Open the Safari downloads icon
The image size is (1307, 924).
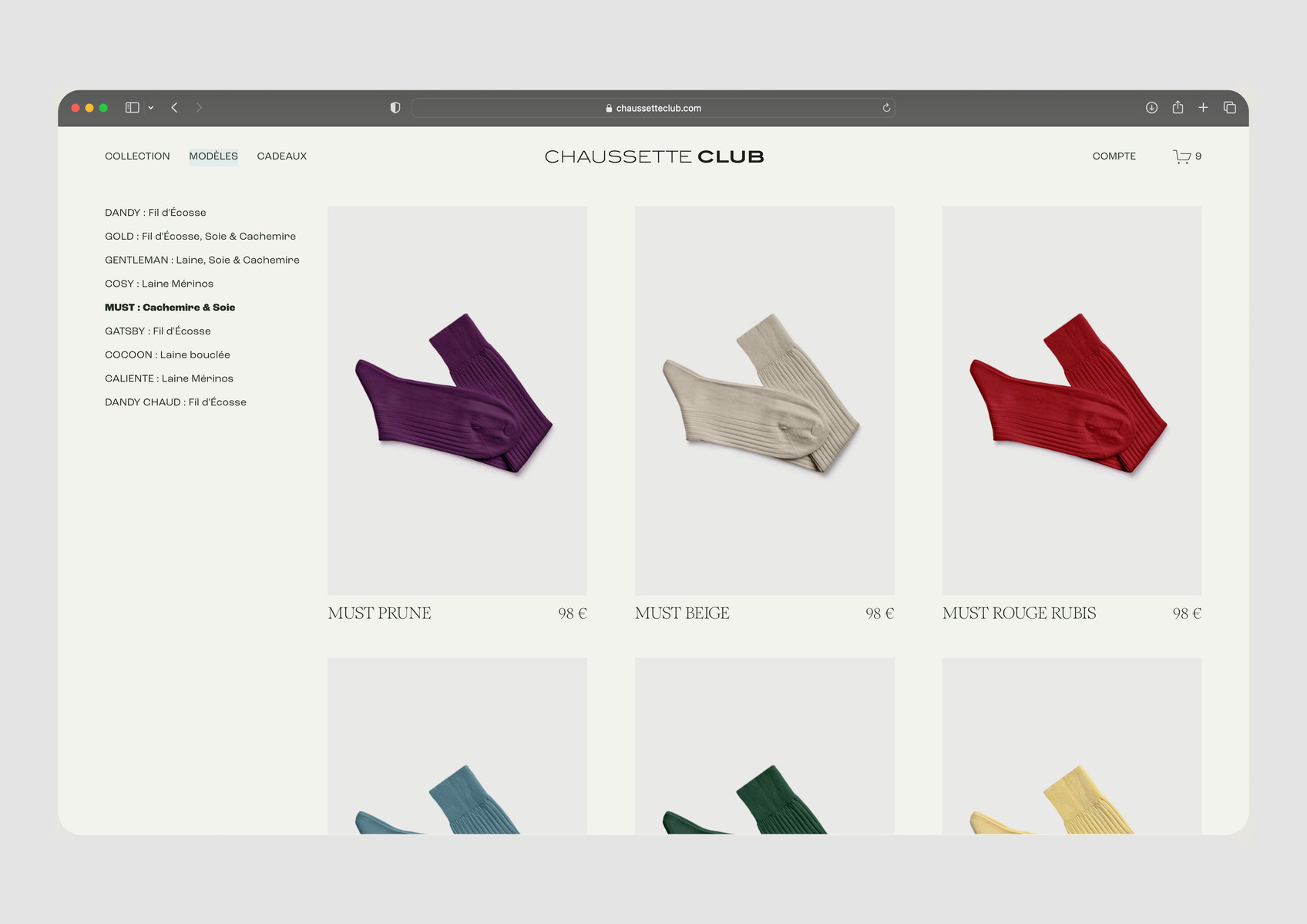pyautogui.click(x=1151, y=108)
